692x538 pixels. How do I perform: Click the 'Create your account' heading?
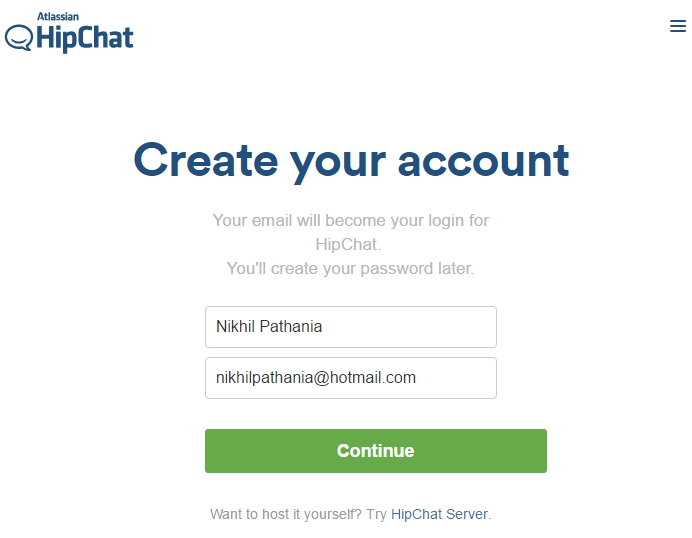tap(351, 161)
